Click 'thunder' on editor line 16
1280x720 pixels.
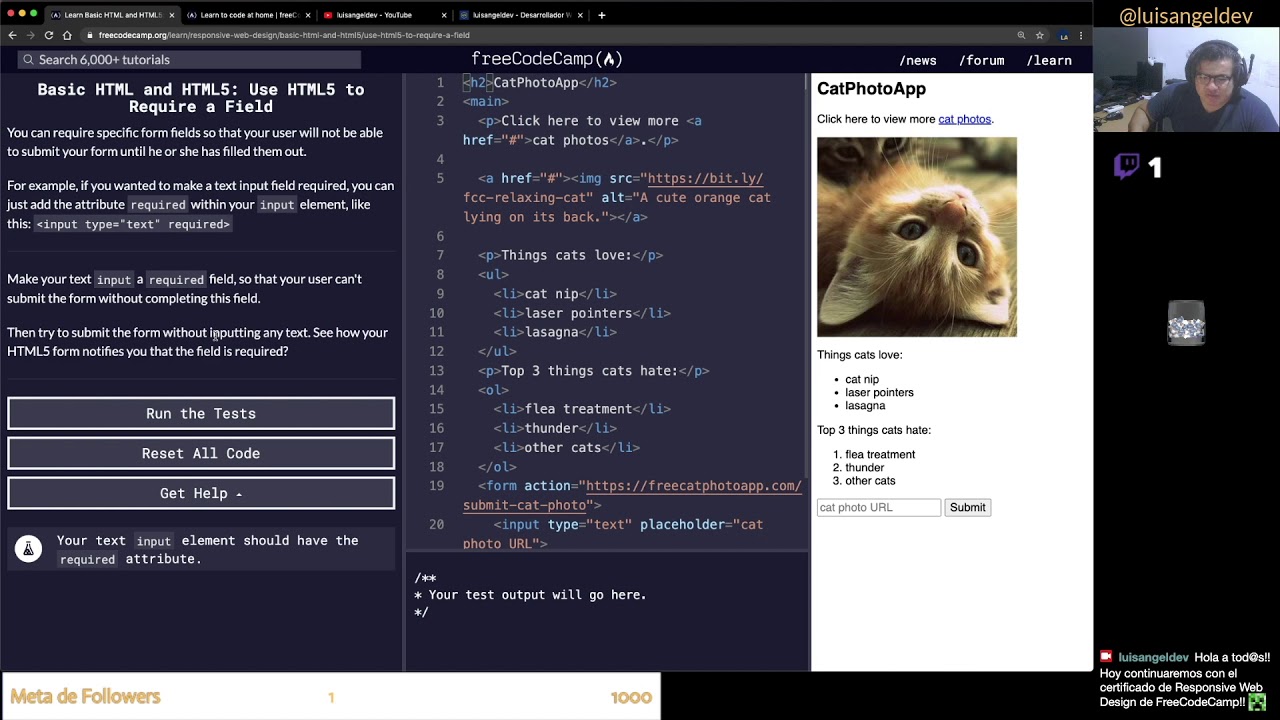click(x=551, y=428)
